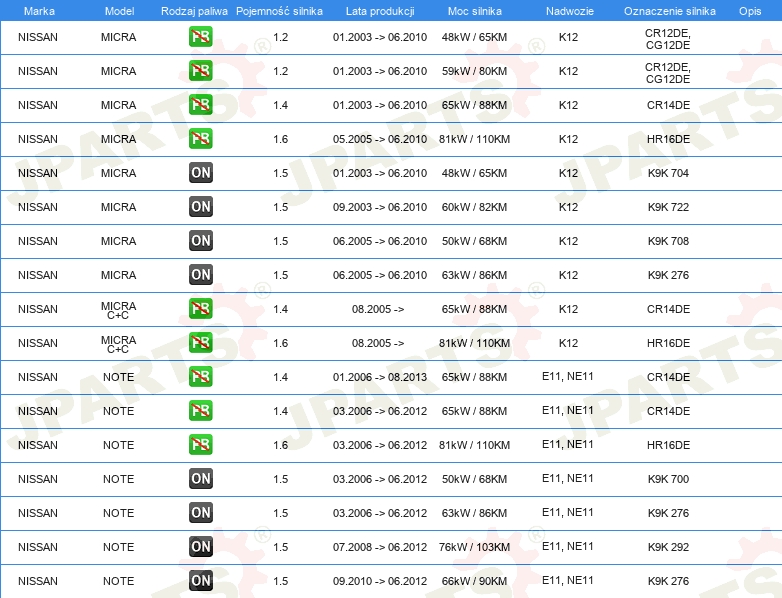Viewport: 782px width, 598px height.
Task: Click the power value 59kW / 80KM
Action: (x=474, y=71)
